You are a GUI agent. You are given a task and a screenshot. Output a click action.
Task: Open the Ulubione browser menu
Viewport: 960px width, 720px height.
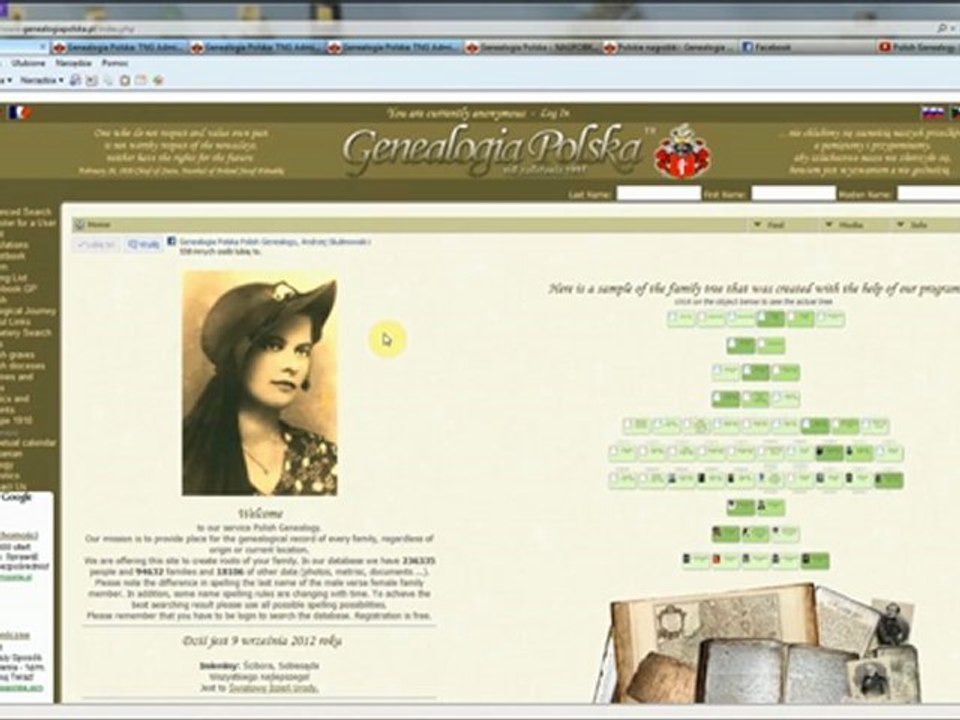coord(28,63)
